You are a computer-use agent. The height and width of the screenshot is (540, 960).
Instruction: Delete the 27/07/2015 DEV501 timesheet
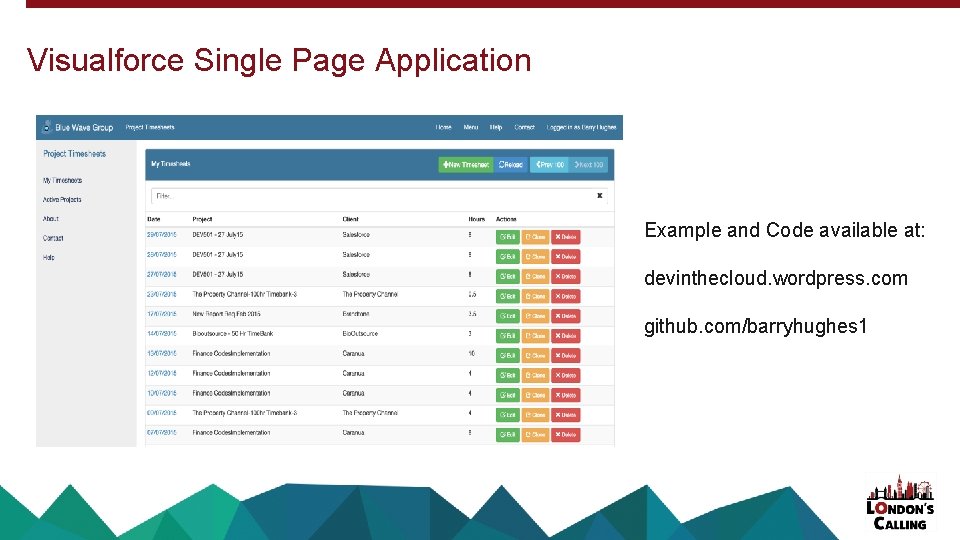point(566,277)
